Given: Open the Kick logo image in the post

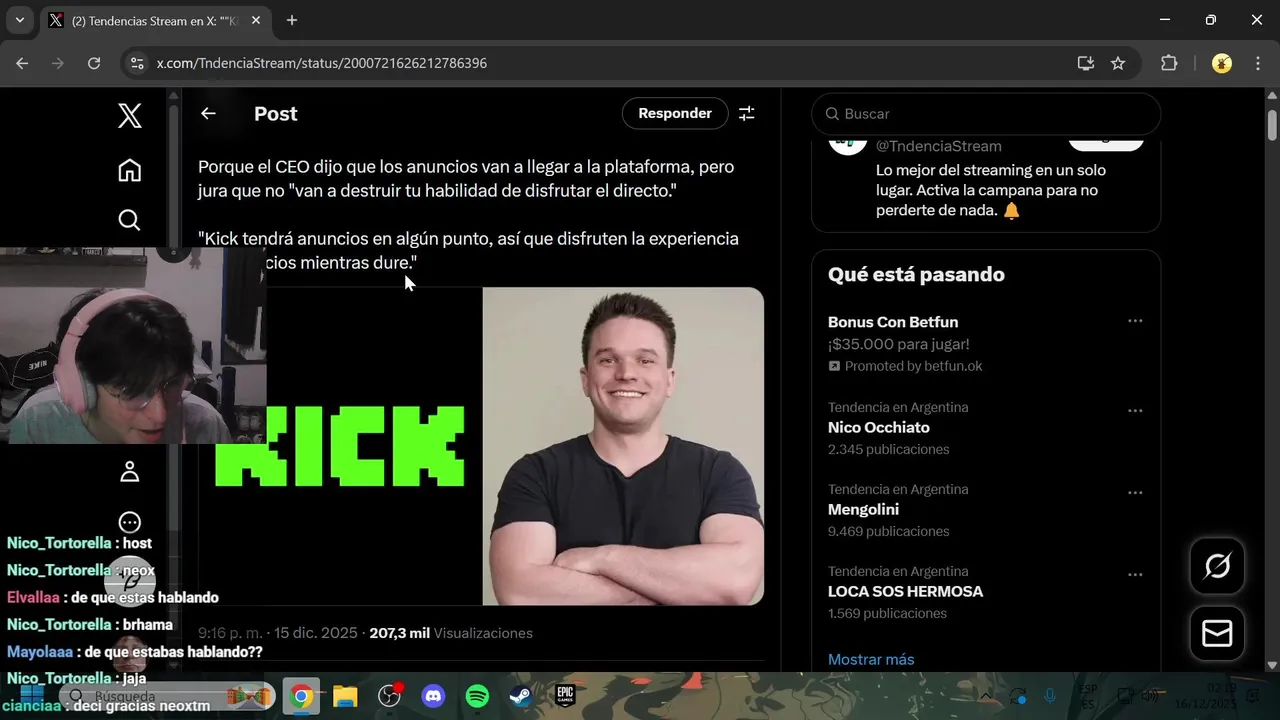Looking at the screenshot, I should point(340,446).
